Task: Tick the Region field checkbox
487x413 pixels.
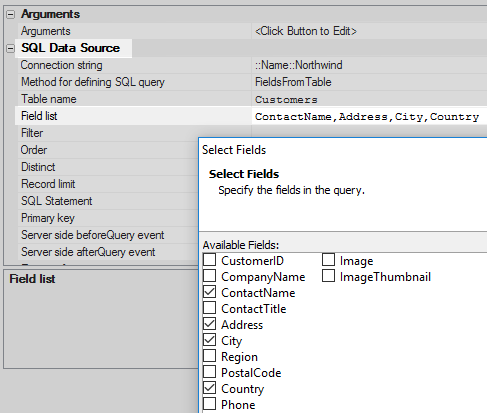Action: [209, 356]
